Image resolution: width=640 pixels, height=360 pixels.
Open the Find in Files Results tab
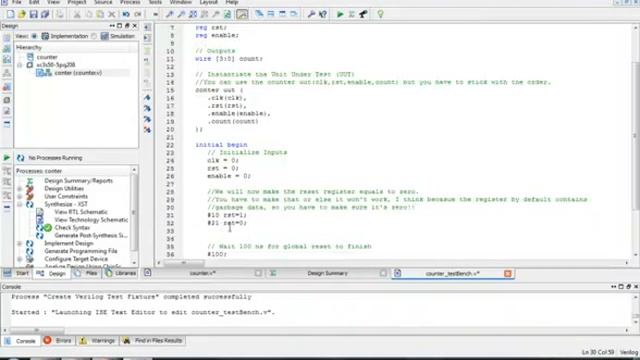153,340
